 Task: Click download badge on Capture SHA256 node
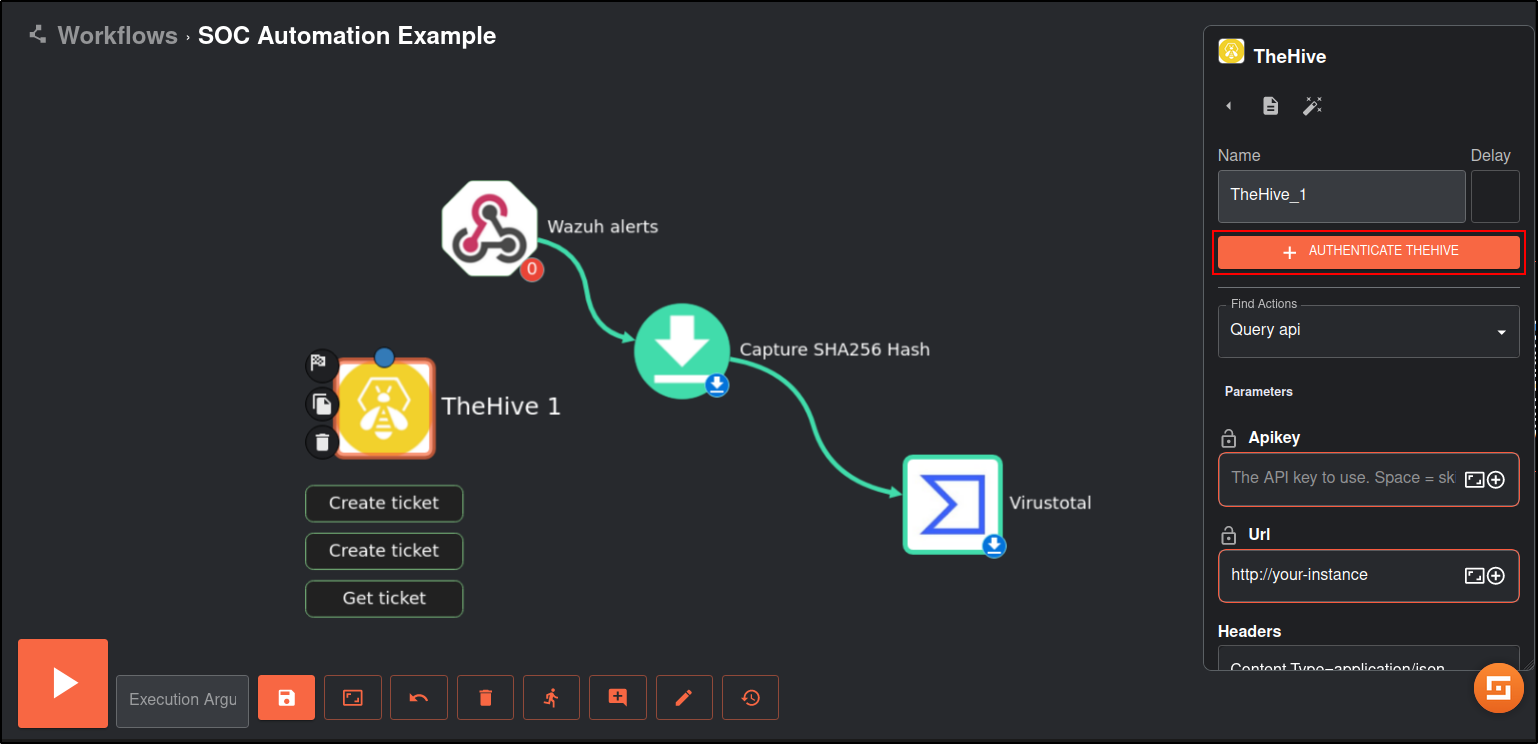click(717, 385)
